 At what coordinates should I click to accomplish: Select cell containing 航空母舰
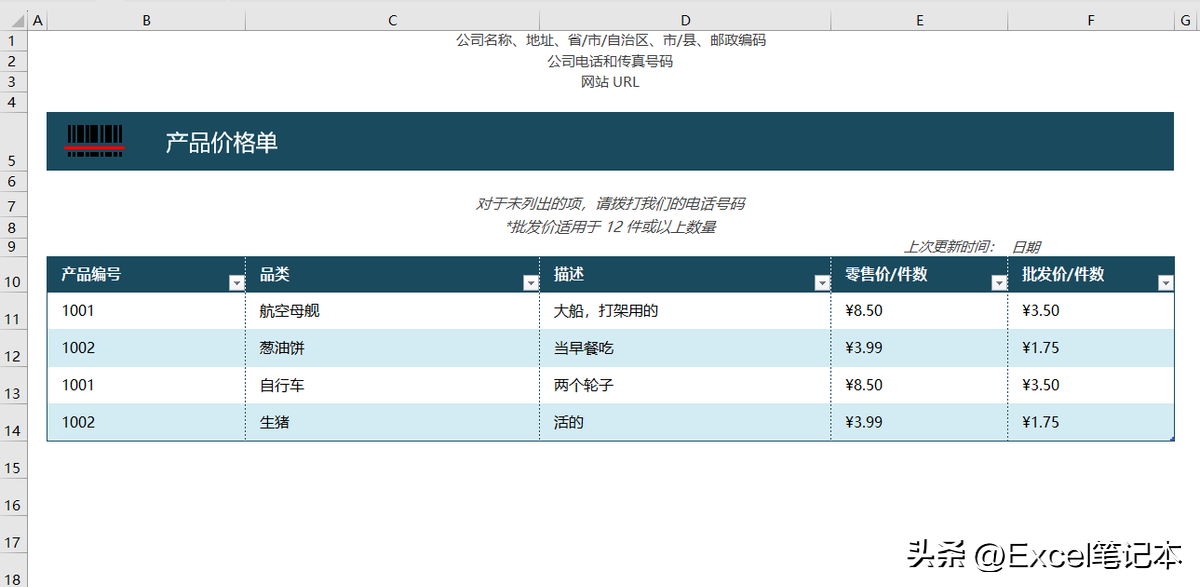[x=392, y=311]
